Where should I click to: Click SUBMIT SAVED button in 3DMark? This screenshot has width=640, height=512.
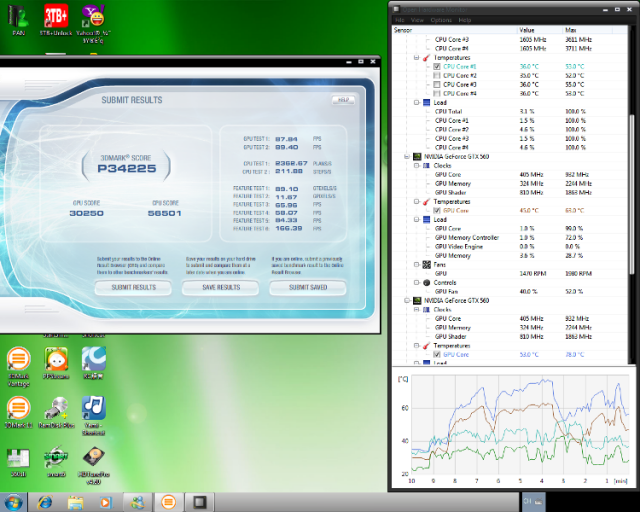point(308,287)
